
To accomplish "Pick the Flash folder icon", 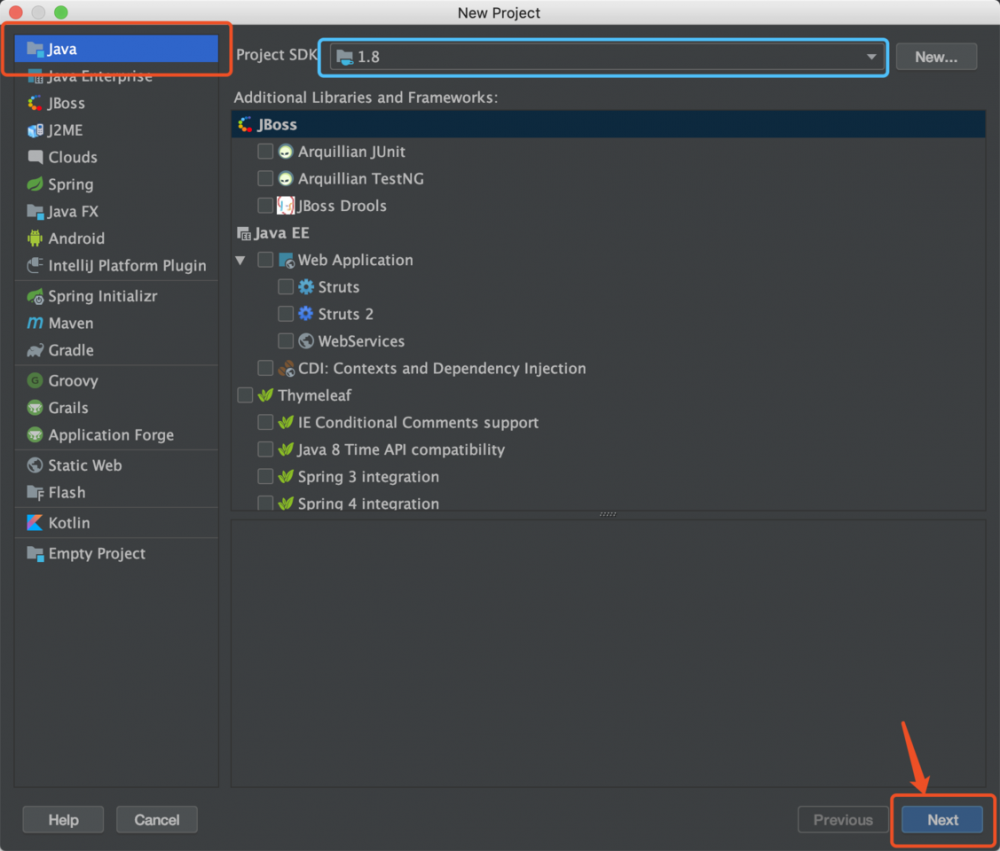I will (35, 492).
